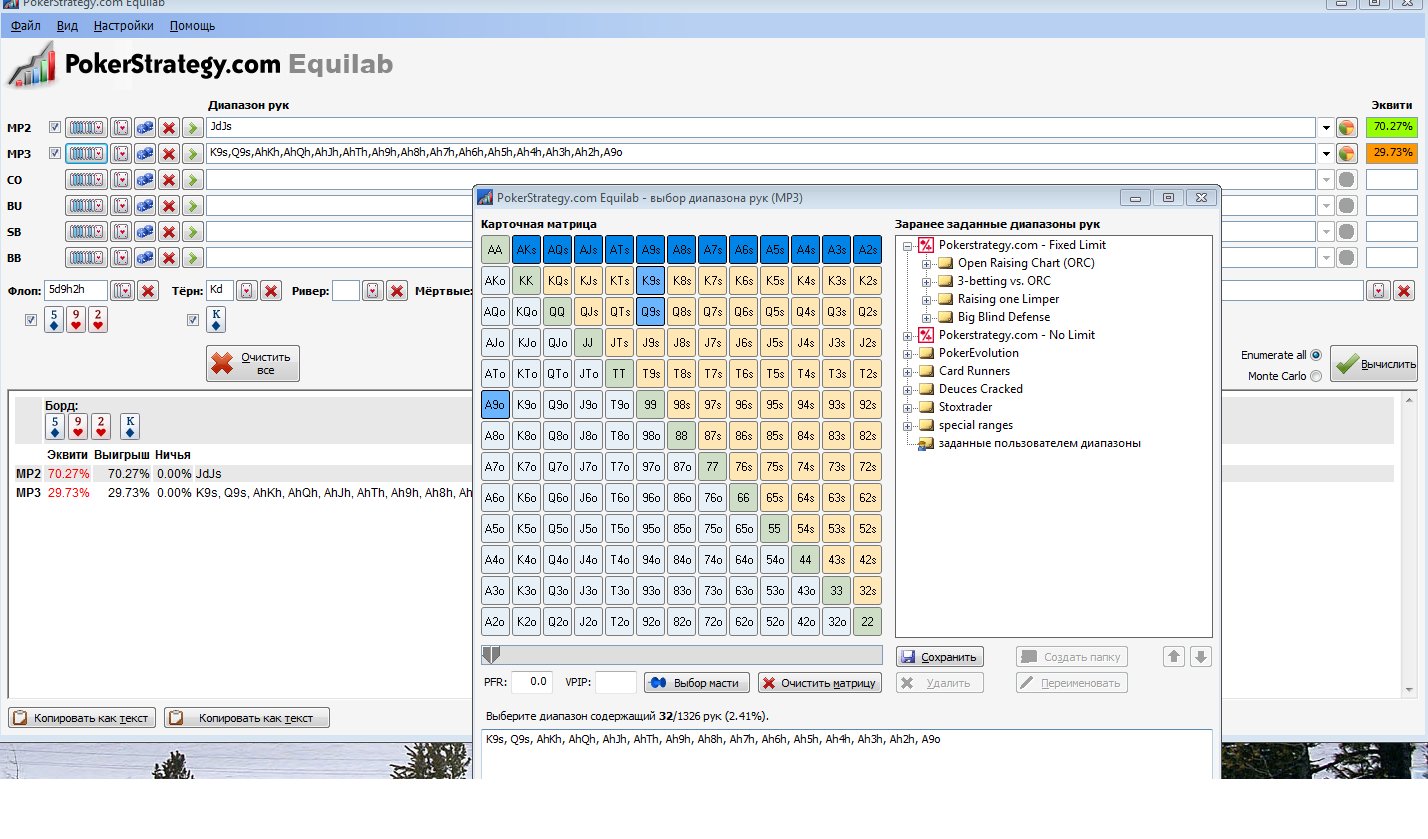The height and width of the screenshot is (839, 1428).
Task: Click random dice icon in MP2 row
Action: (x=145, y=128)
